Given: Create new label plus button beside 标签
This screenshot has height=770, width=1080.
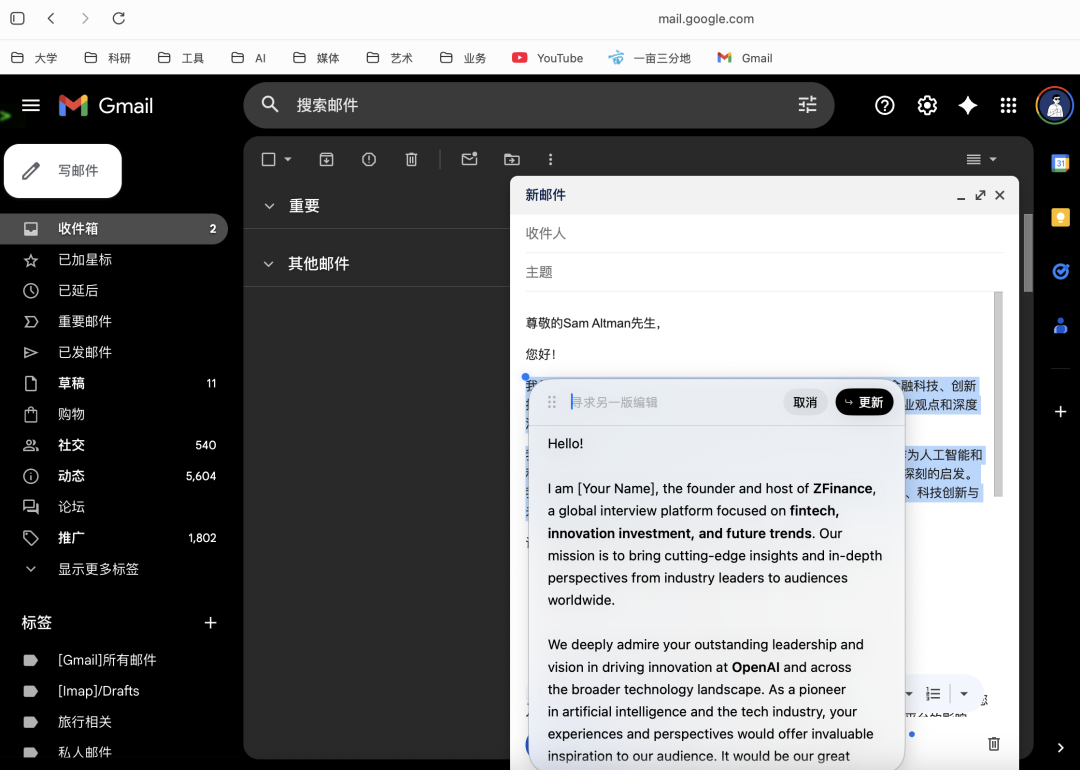Looking at the screenshot, I should [x=211, y=623].
